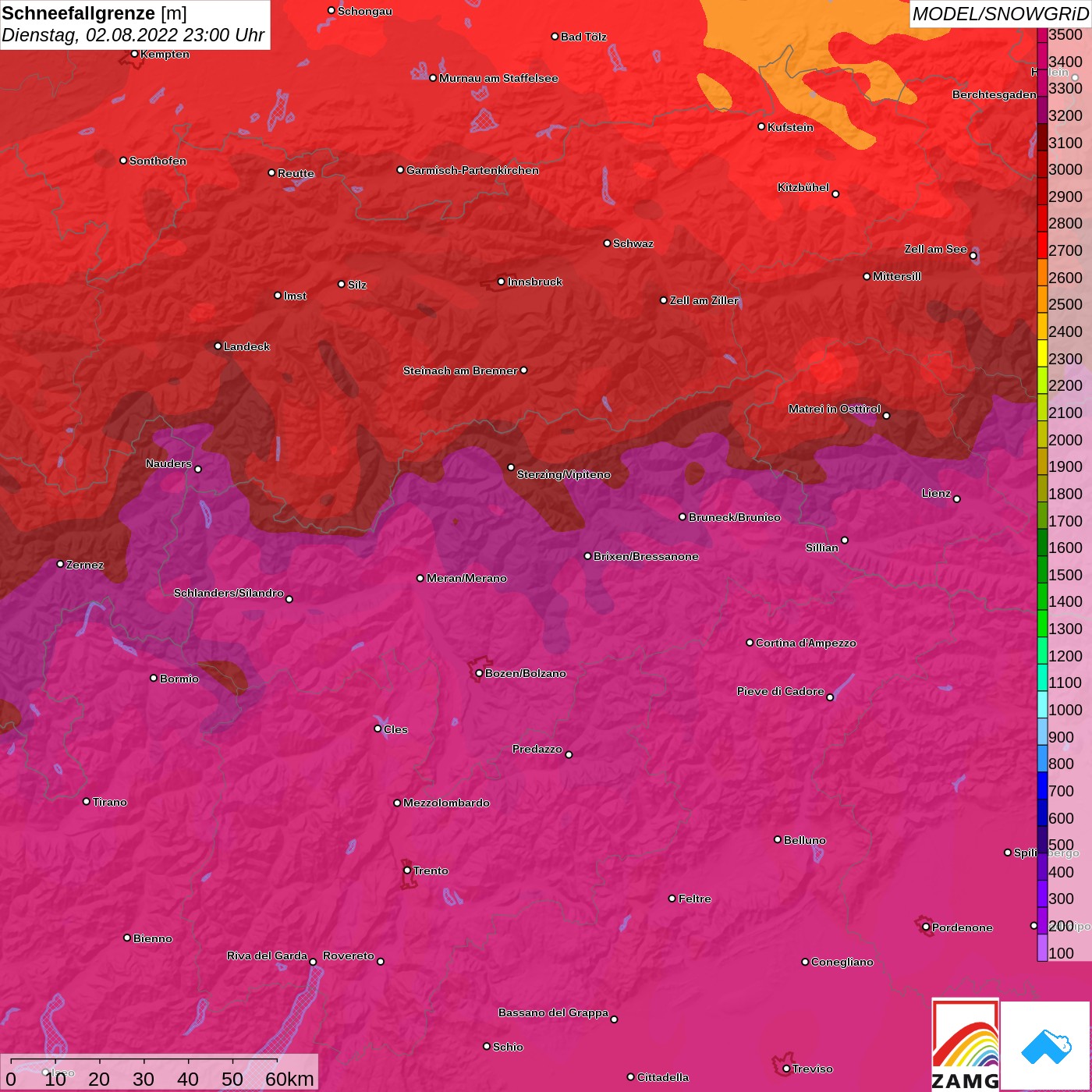Screen dimensions: 1092x1092
Task: Click the 'Murnau am Staffelsee' label
Action: click(x=498, y=78)
